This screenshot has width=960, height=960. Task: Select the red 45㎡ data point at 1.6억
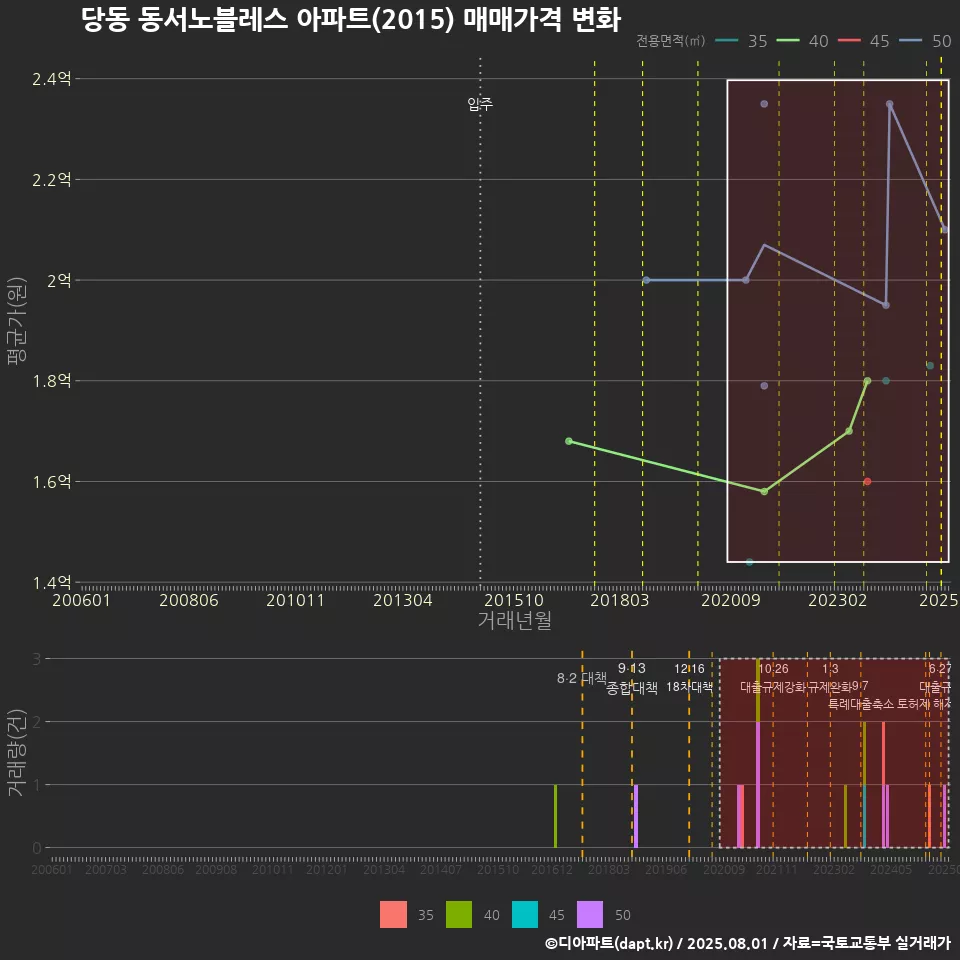point(867,481)
